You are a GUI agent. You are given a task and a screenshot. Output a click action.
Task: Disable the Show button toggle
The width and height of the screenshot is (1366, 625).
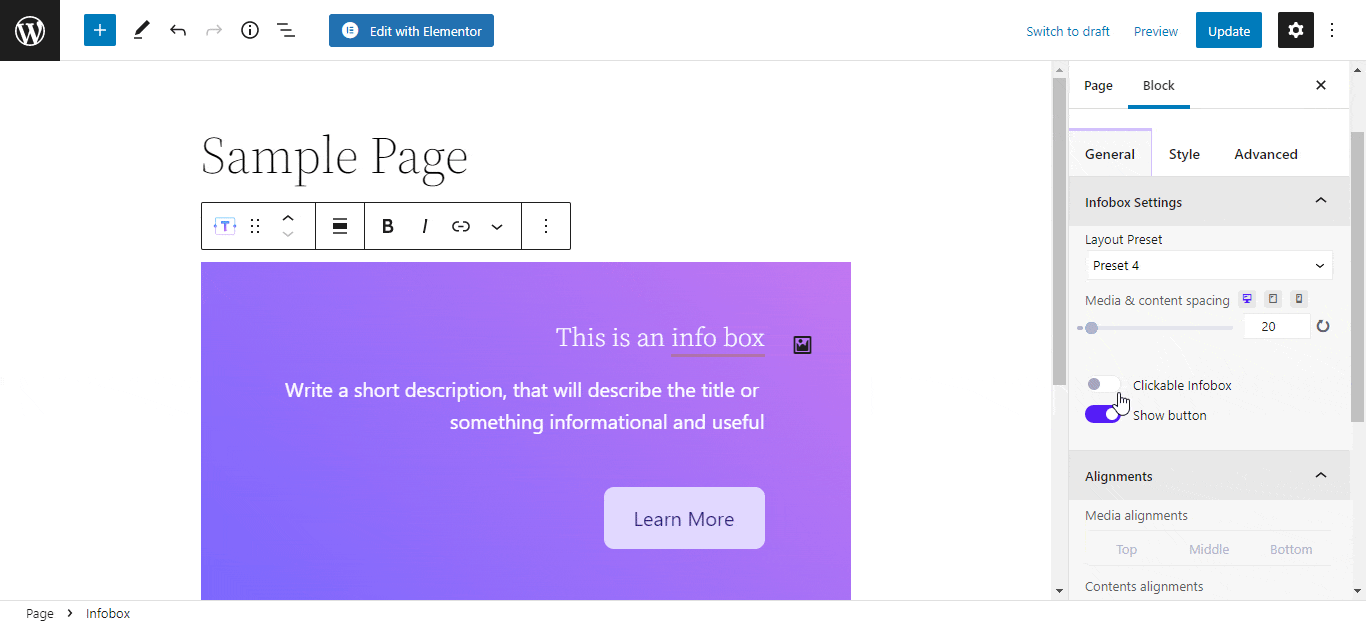pos(1103,414)
